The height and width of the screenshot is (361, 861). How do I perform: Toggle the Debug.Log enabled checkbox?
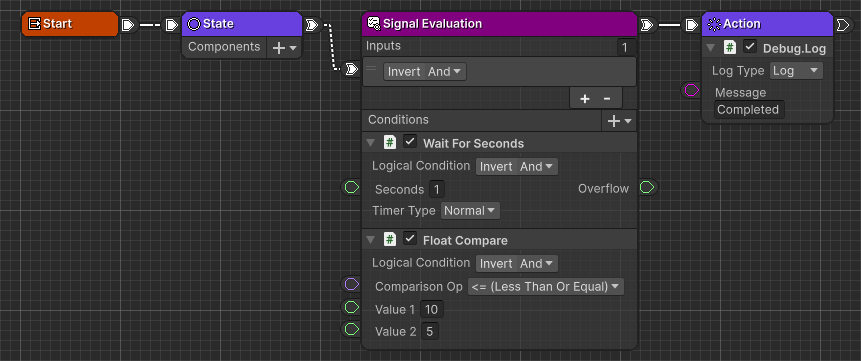(x=750, y=47)
